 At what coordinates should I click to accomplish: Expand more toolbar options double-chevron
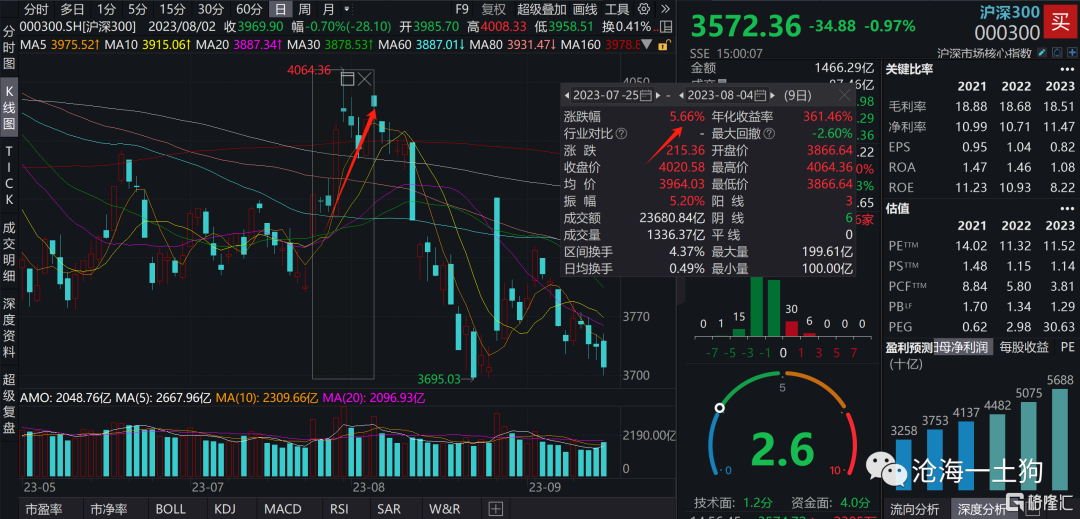(x=664, y=10)
